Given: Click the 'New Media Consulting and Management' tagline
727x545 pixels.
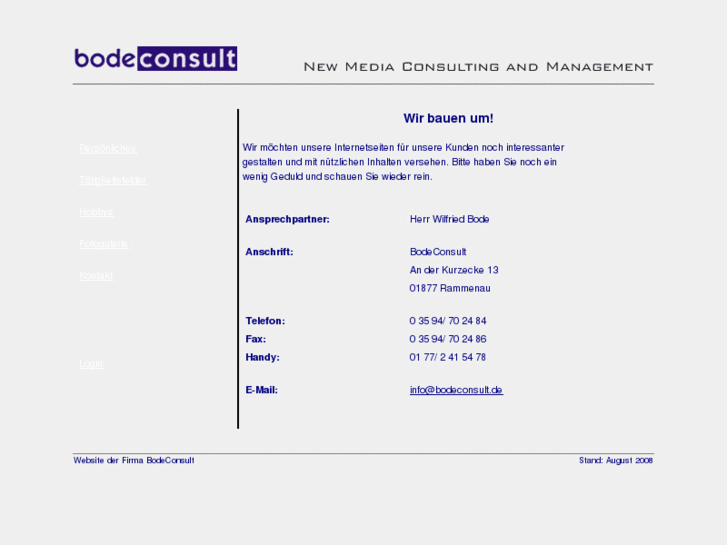Looking at the screenshot, I should tap(478, 67).
